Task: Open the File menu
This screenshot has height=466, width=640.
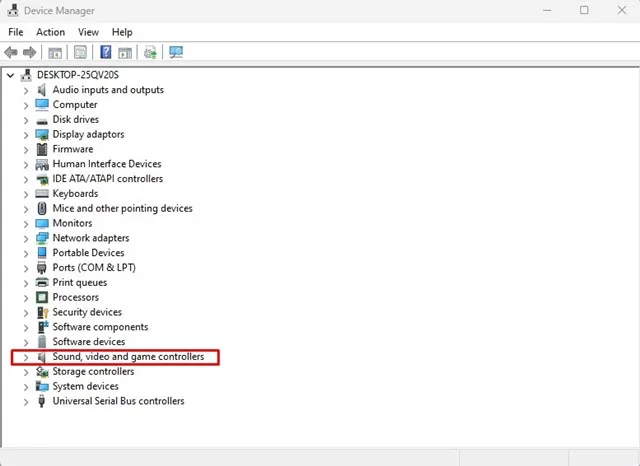Action: click(x=16, y=32)
